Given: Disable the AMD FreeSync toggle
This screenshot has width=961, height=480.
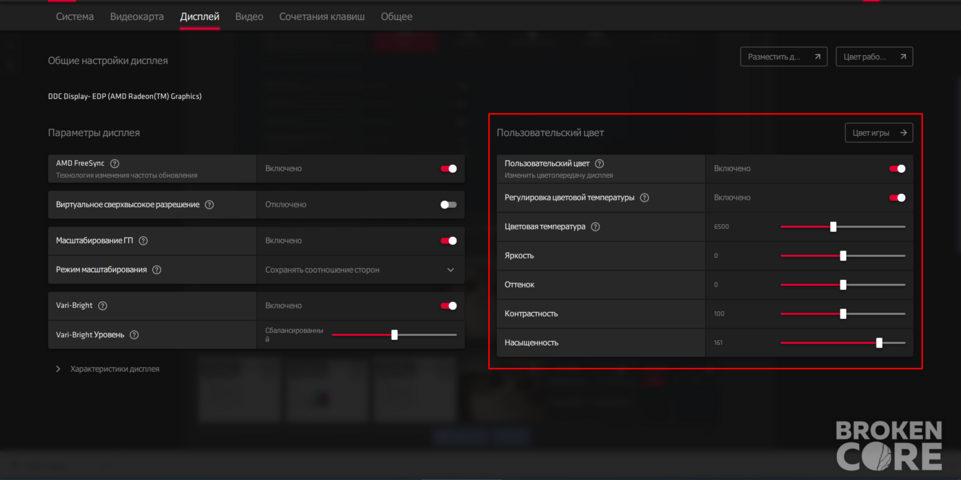Looking at the screenshot, I should pyautogui.click(x=449, y=169).
